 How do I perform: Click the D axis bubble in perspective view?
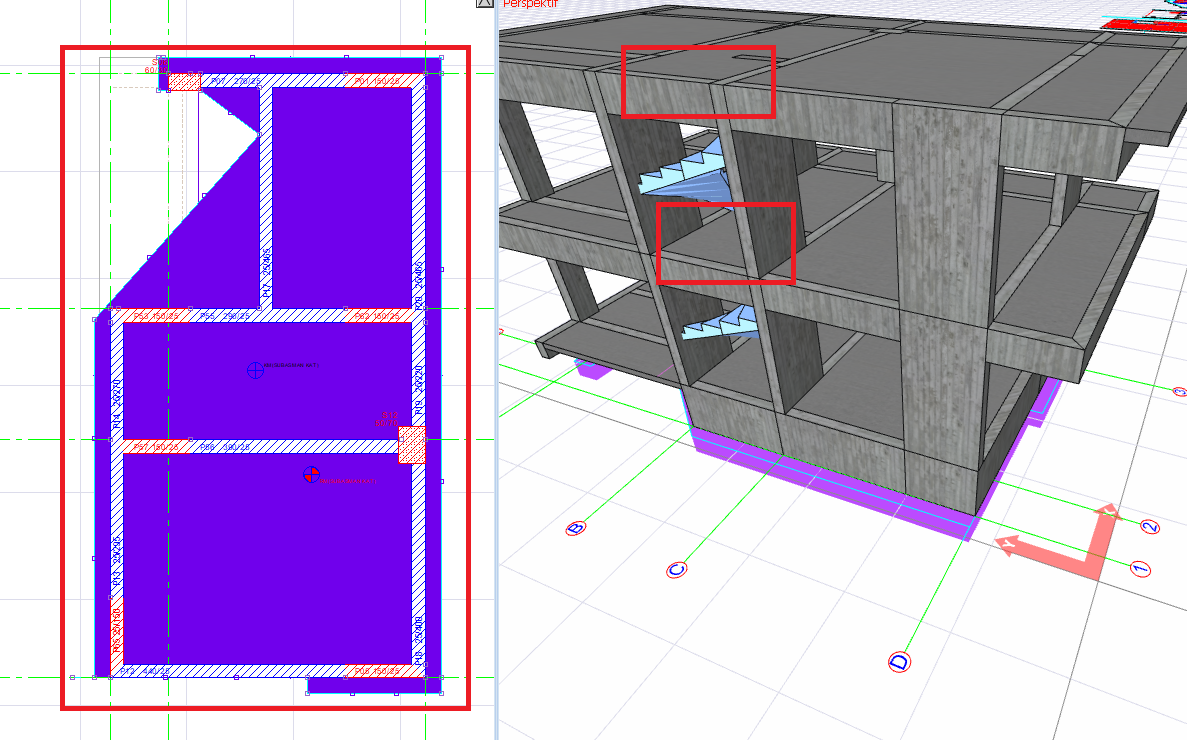pos(899,662)
